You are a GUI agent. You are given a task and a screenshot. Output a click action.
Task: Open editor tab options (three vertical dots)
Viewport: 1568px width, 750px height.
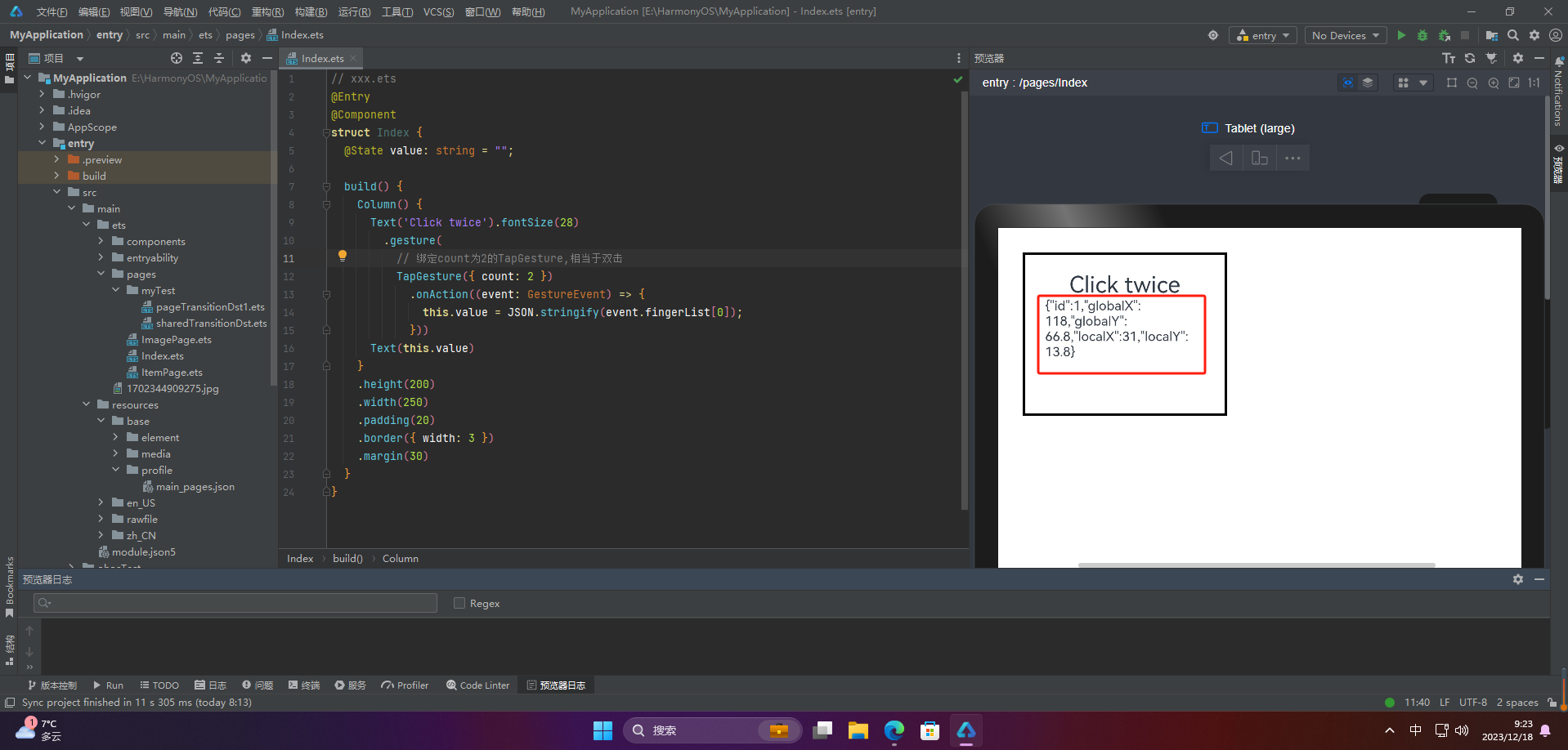959,58
